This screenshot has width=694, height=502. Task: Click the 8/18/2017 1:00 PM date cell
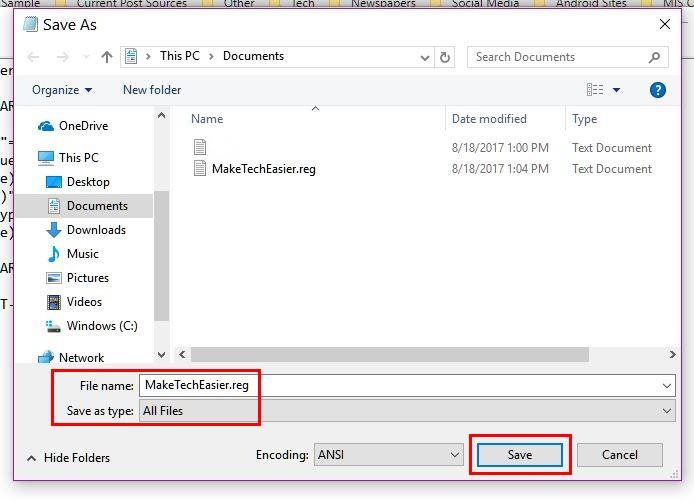coord(500,147)
